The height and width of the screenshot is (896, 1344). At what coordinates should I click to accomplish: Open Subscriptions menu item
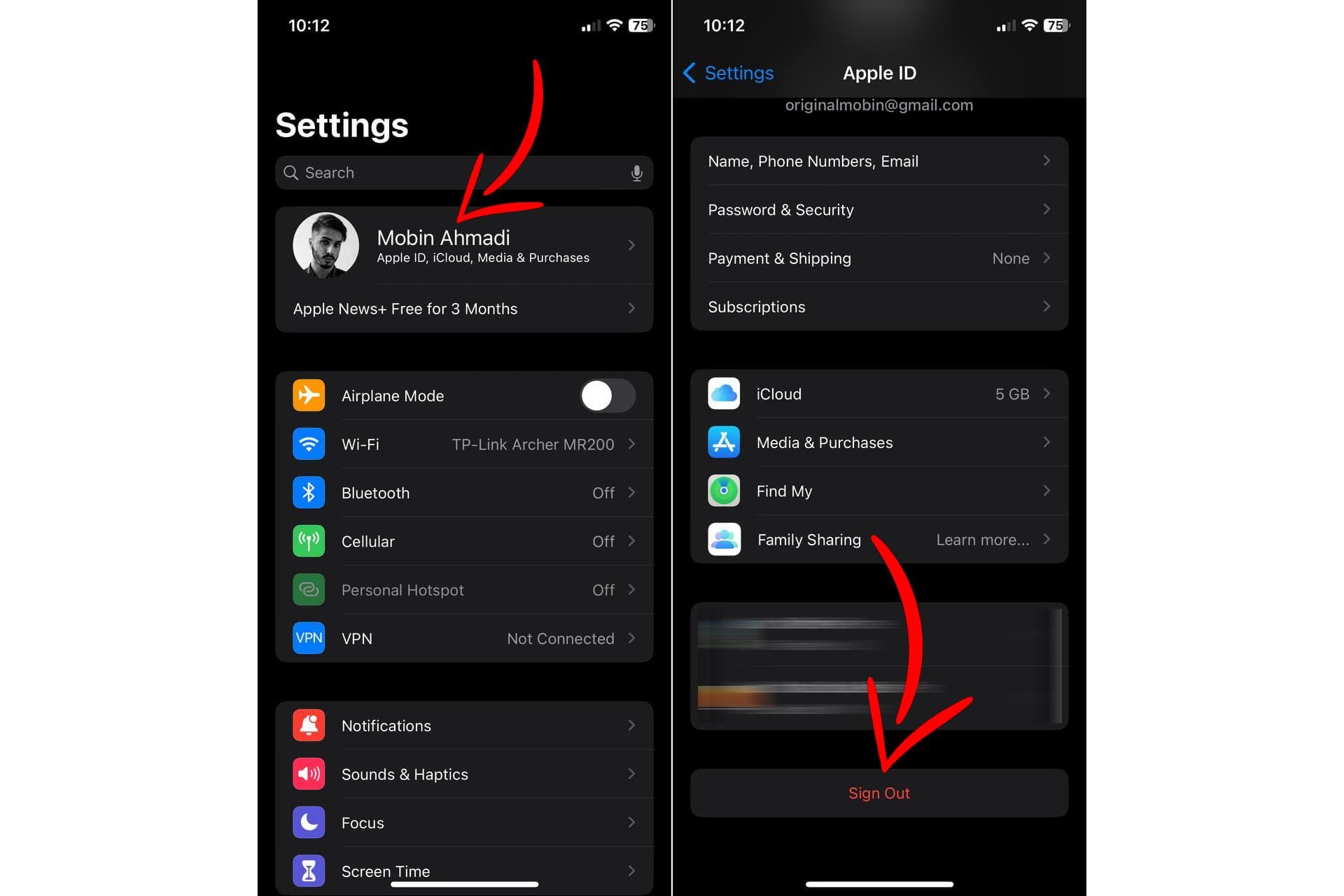879,307
